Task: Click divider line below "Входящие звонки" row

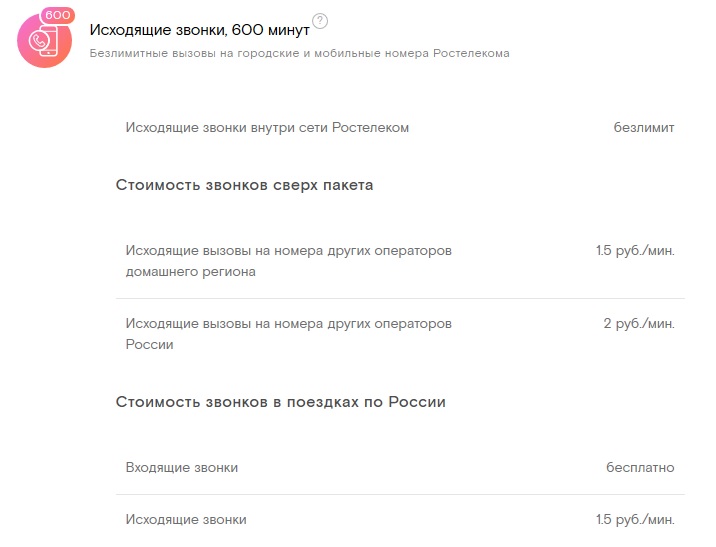Action: (400, 494)
